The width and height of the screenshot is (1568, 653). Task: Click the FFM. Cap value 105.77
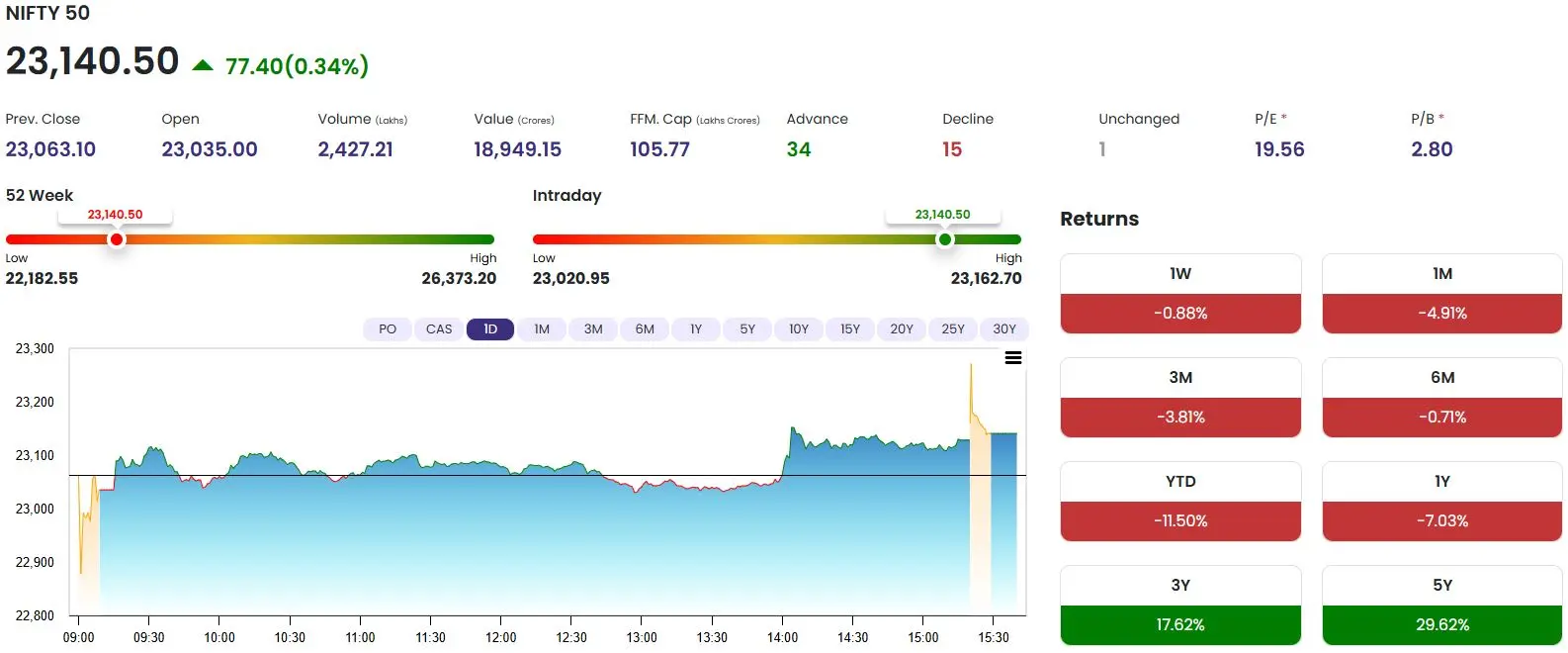[x=660, y=149]
